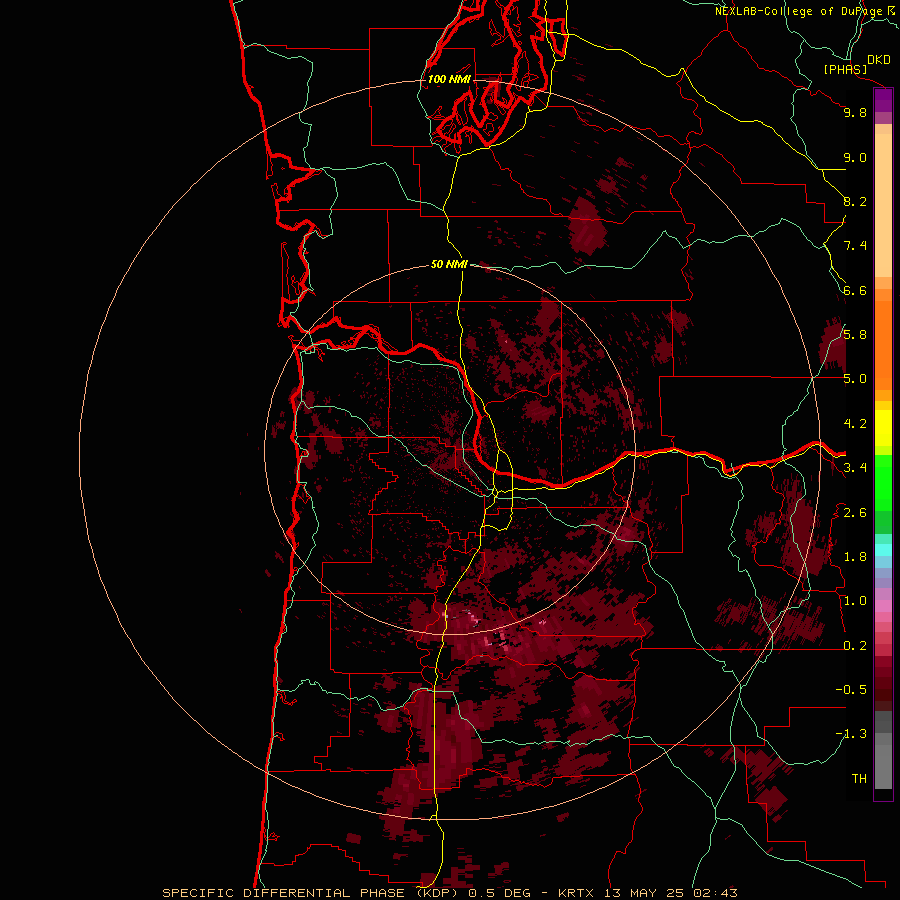The width and height of the screenshot is (900, 900).
Task: Pick the pink segment of the color bar
Action: (x=883, y=606)
